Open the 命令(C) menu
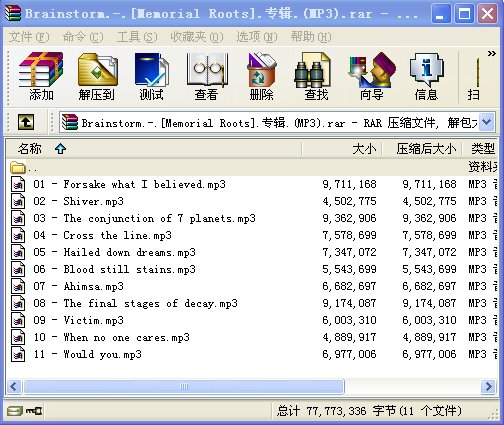This screenshot has height=425, width=504. click(83, 37)
